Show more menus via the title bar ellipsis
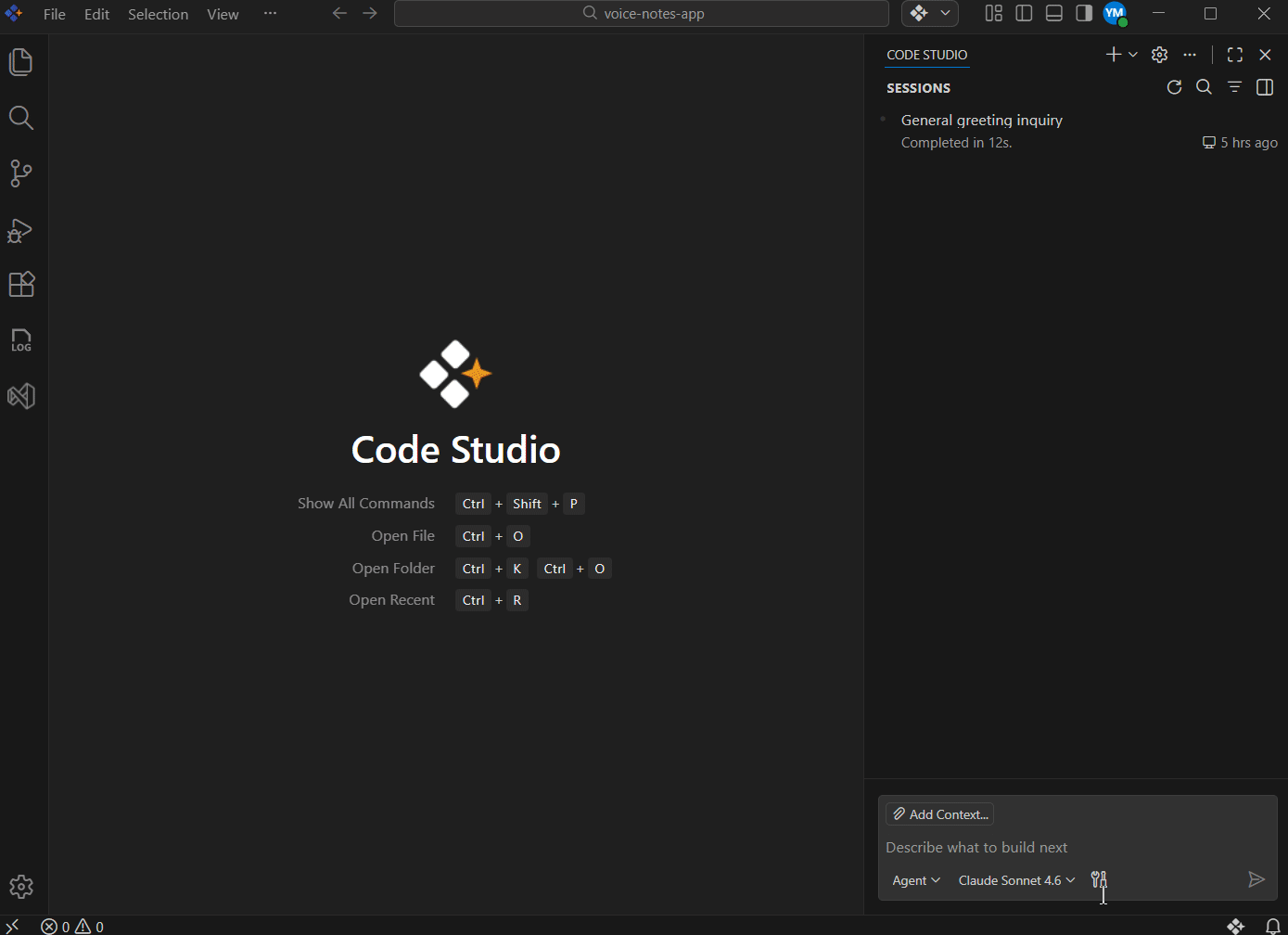 point(270,14)
